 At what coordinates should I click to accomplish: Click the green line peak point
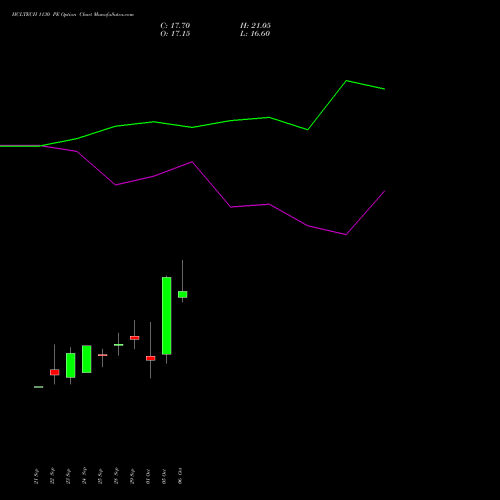click(346, 81)
